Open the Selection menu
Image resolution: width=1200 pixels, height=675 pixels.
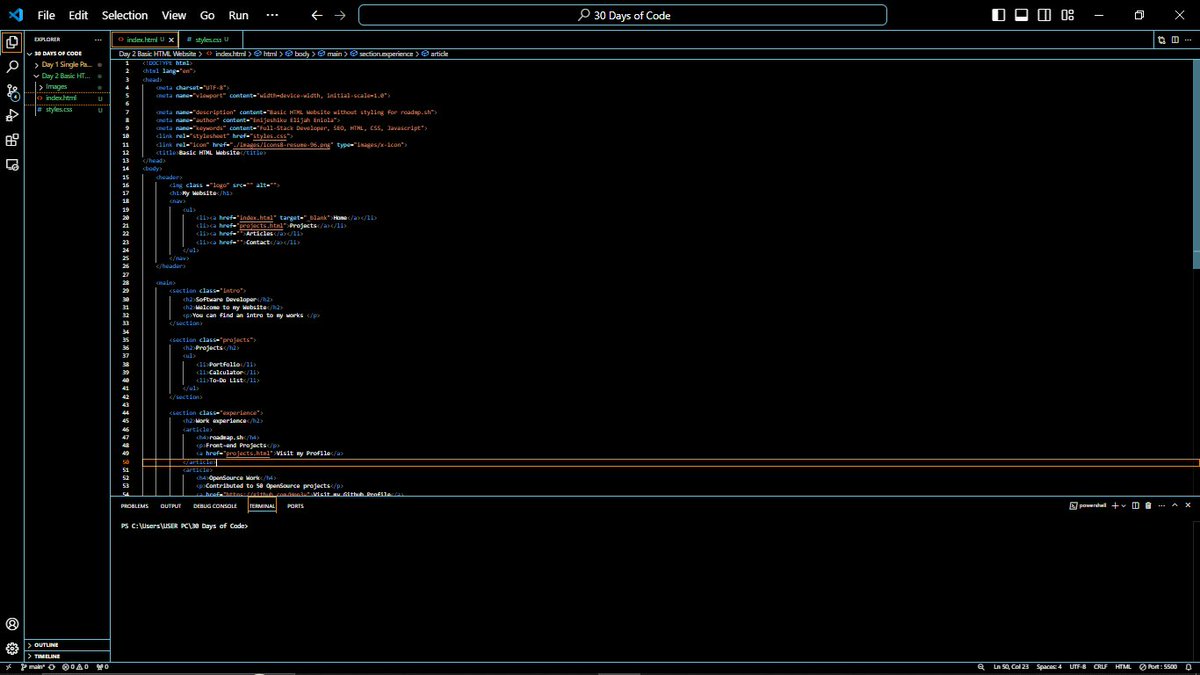click(125, 15)
